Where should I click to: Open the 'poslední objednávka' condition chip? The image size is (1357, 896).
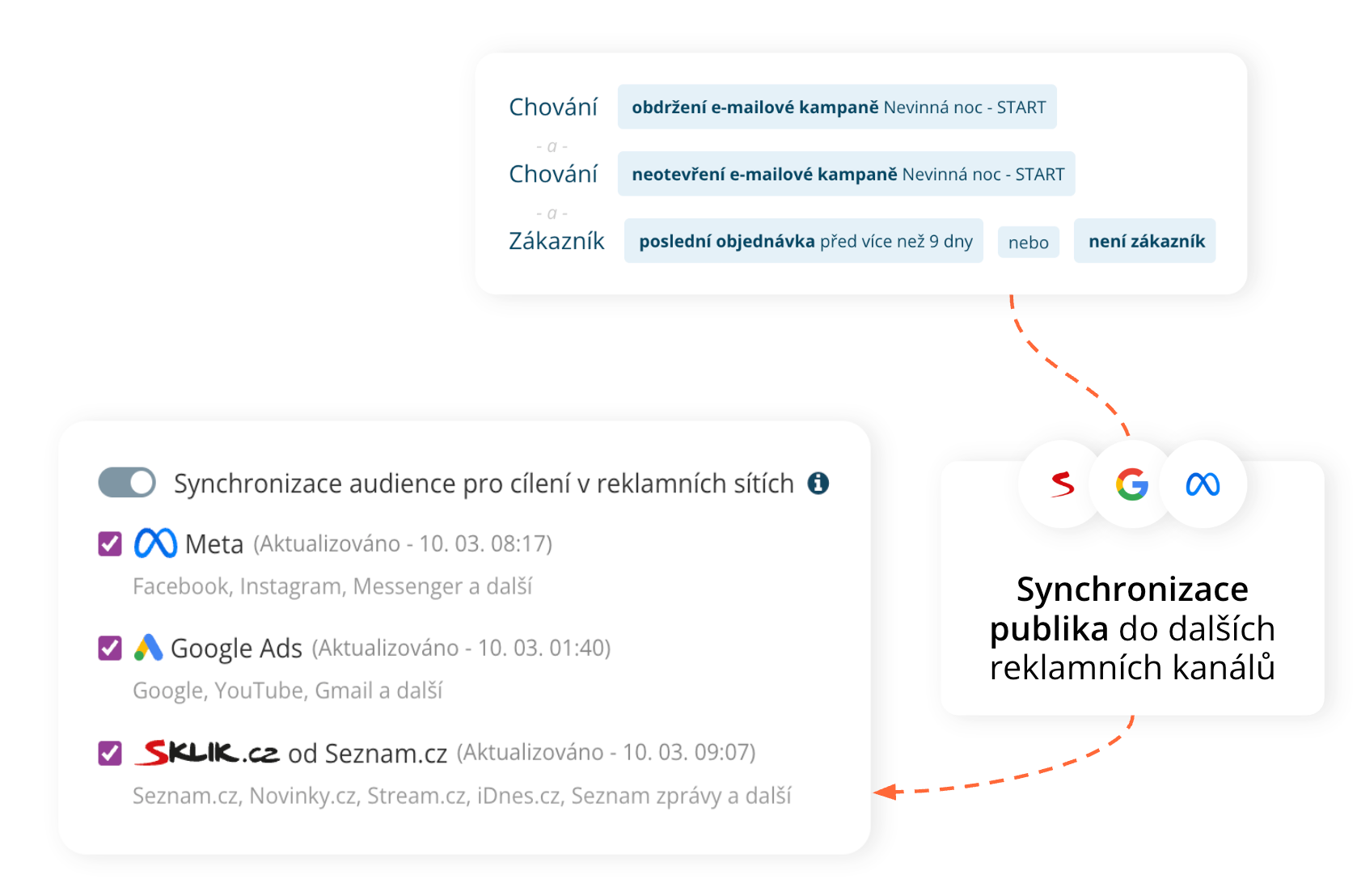pos(804,241)
